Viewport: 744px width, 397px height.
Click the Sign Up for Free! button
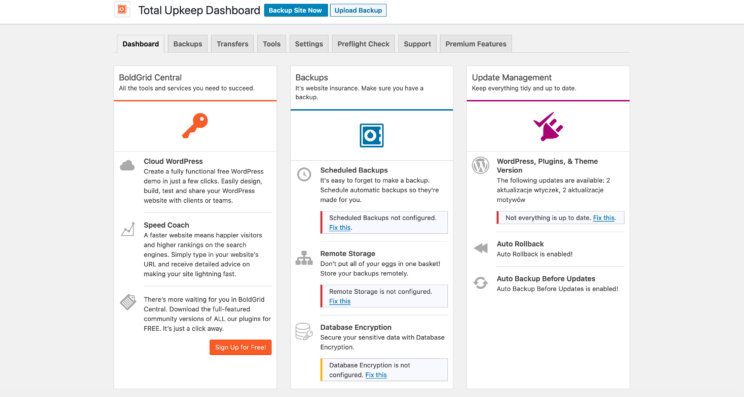click(x=241, y=347)
